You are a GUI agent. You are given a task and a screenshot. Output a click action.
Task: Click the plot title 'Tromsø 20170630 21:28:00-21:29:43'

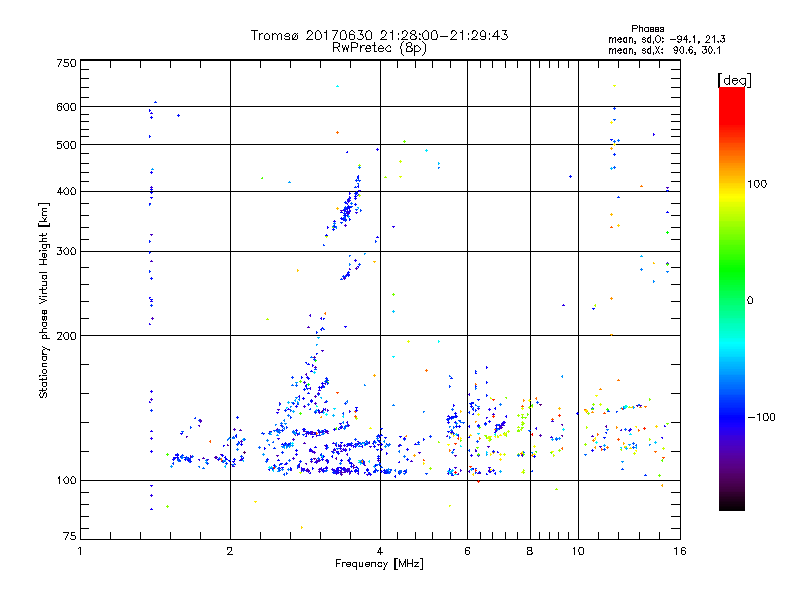pyautogui.click(x=379, y=35)
